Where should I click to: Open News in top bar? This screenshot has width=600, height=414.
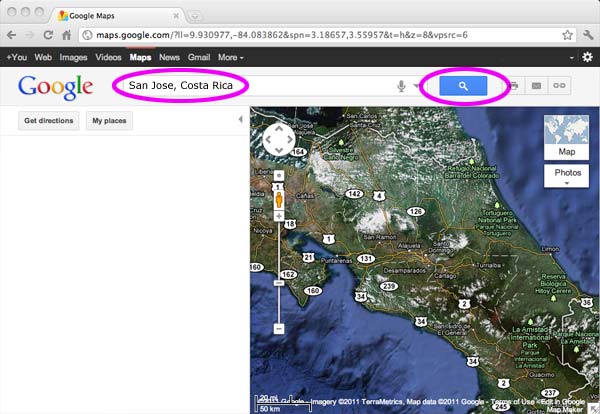[x=170, y=57]
